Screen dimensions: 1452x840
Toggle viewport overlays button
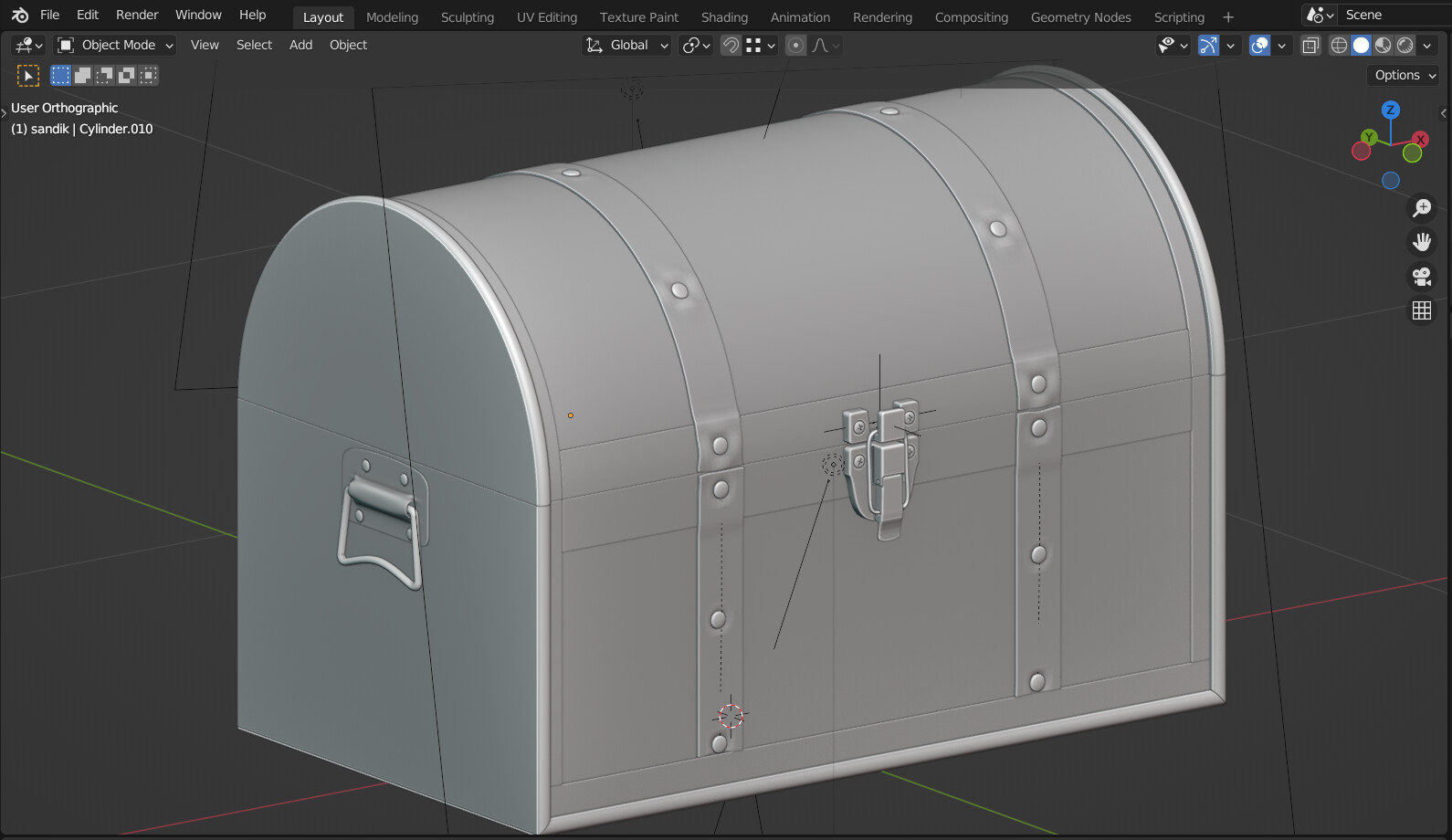click(1259, 46)
